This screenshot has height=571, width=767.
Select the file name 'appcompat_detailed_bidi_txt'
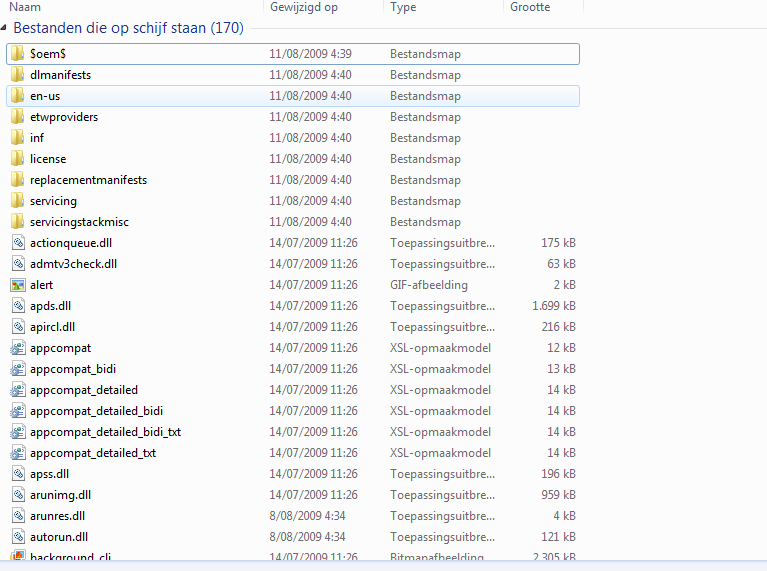pos(106,432)
